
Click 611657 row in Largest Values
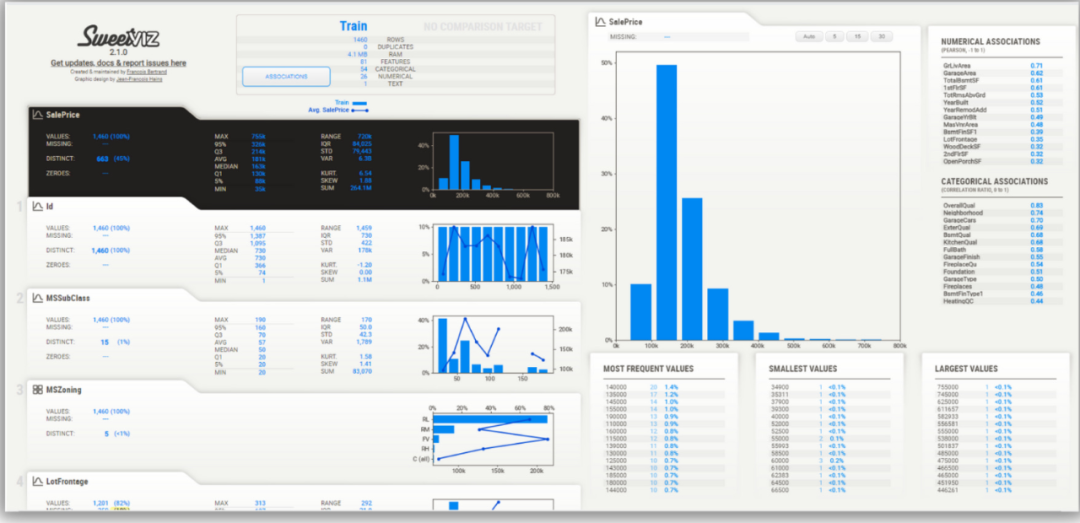(995, 409)
